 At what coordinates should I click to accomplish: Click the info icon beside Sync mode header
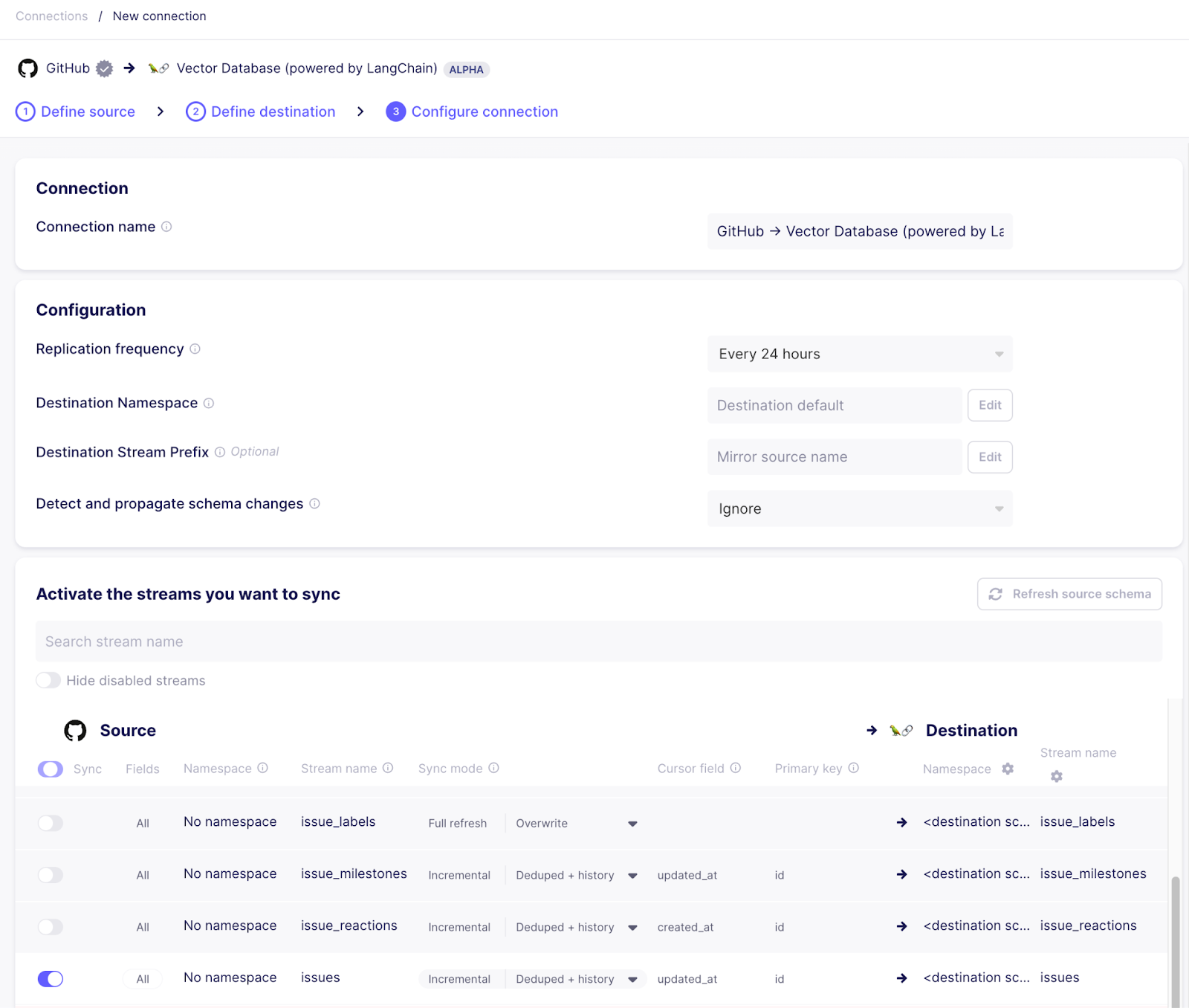[493, 768]
